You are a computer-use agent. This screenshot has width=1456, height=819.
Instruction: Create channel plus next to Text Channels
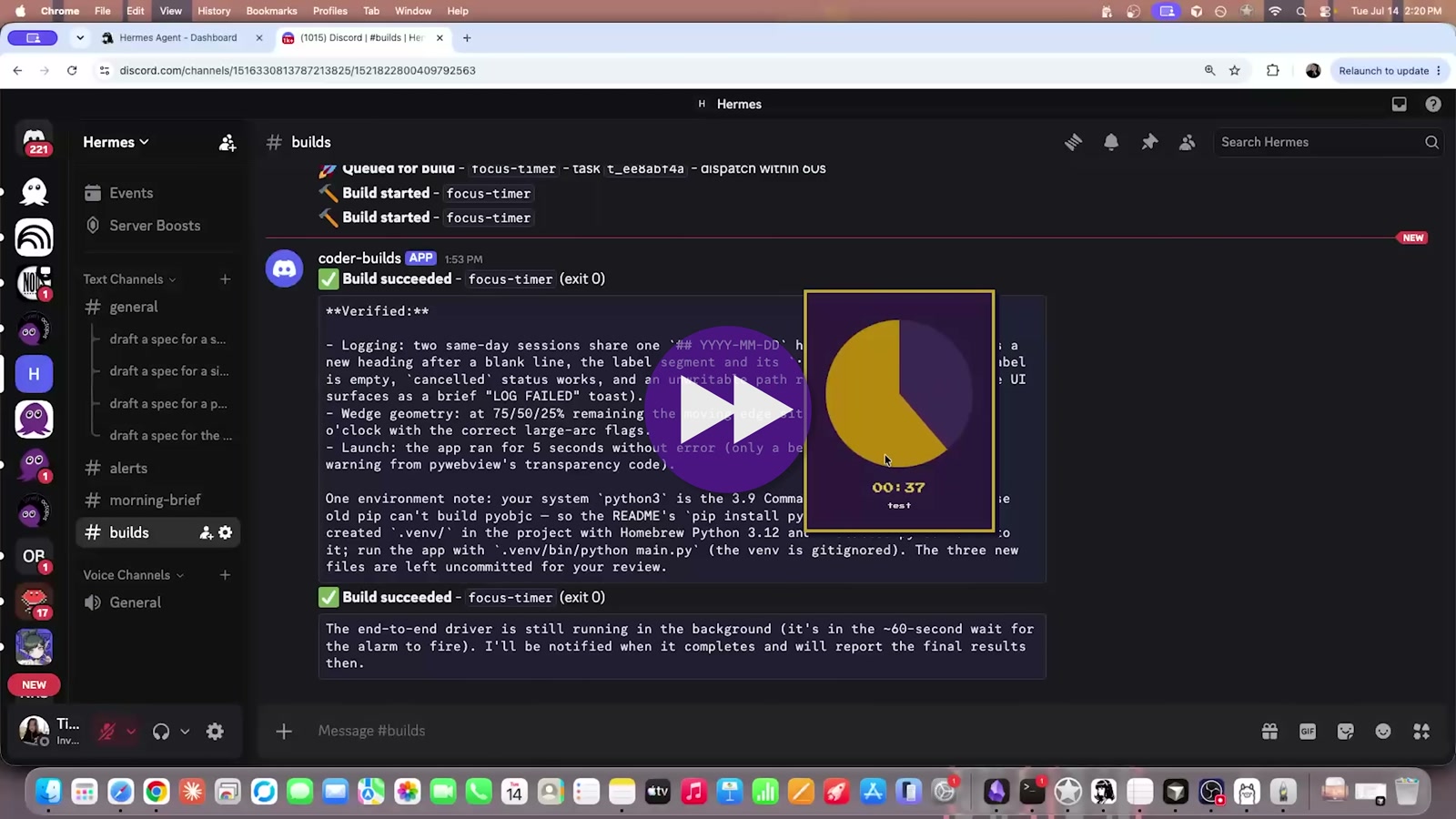point(225,279)
